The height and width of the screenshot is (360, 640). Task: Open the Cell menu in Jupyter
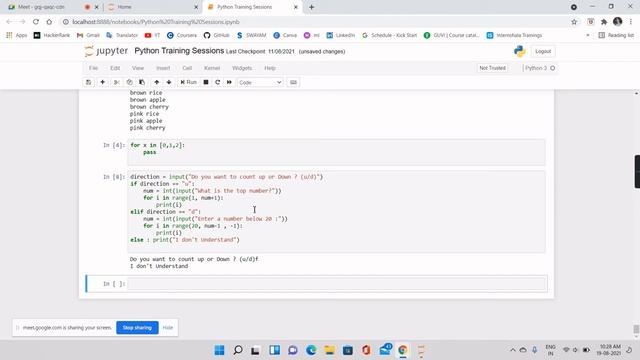[187, 68]
